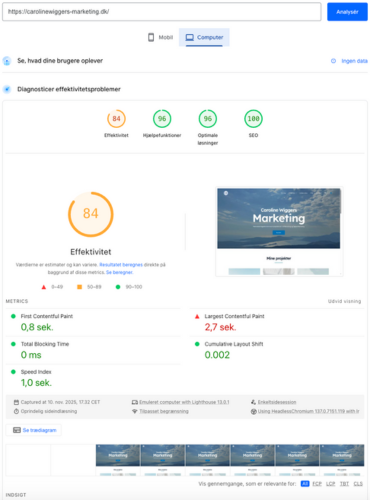The image size is (370, 500).
Task: Click the mobile phone icon
Action: [x=151, y=37]
